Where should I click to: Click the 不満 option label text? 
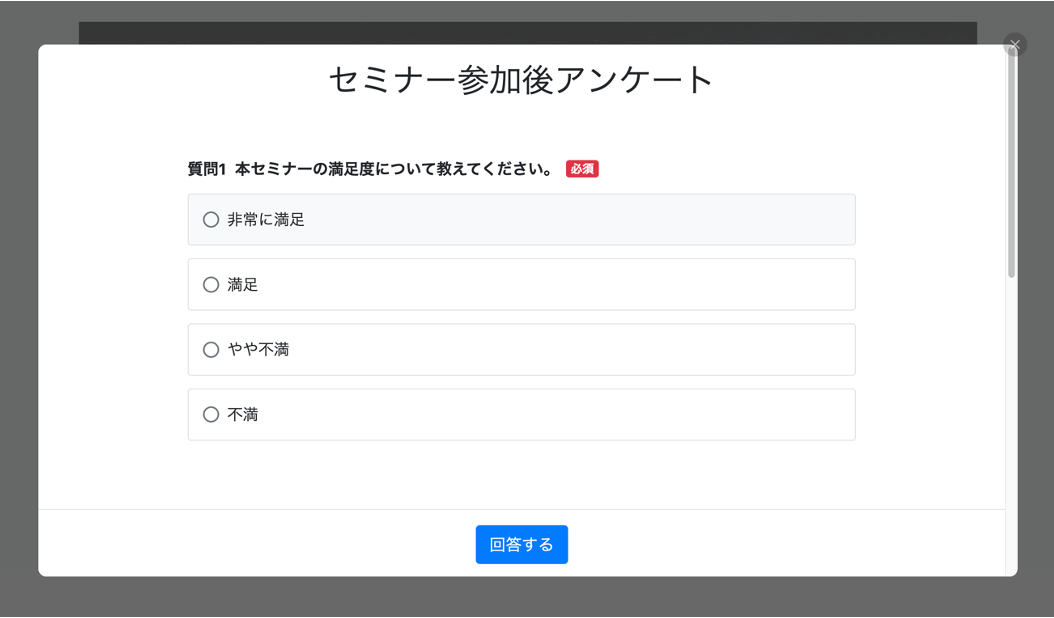(x=243, y=415)
